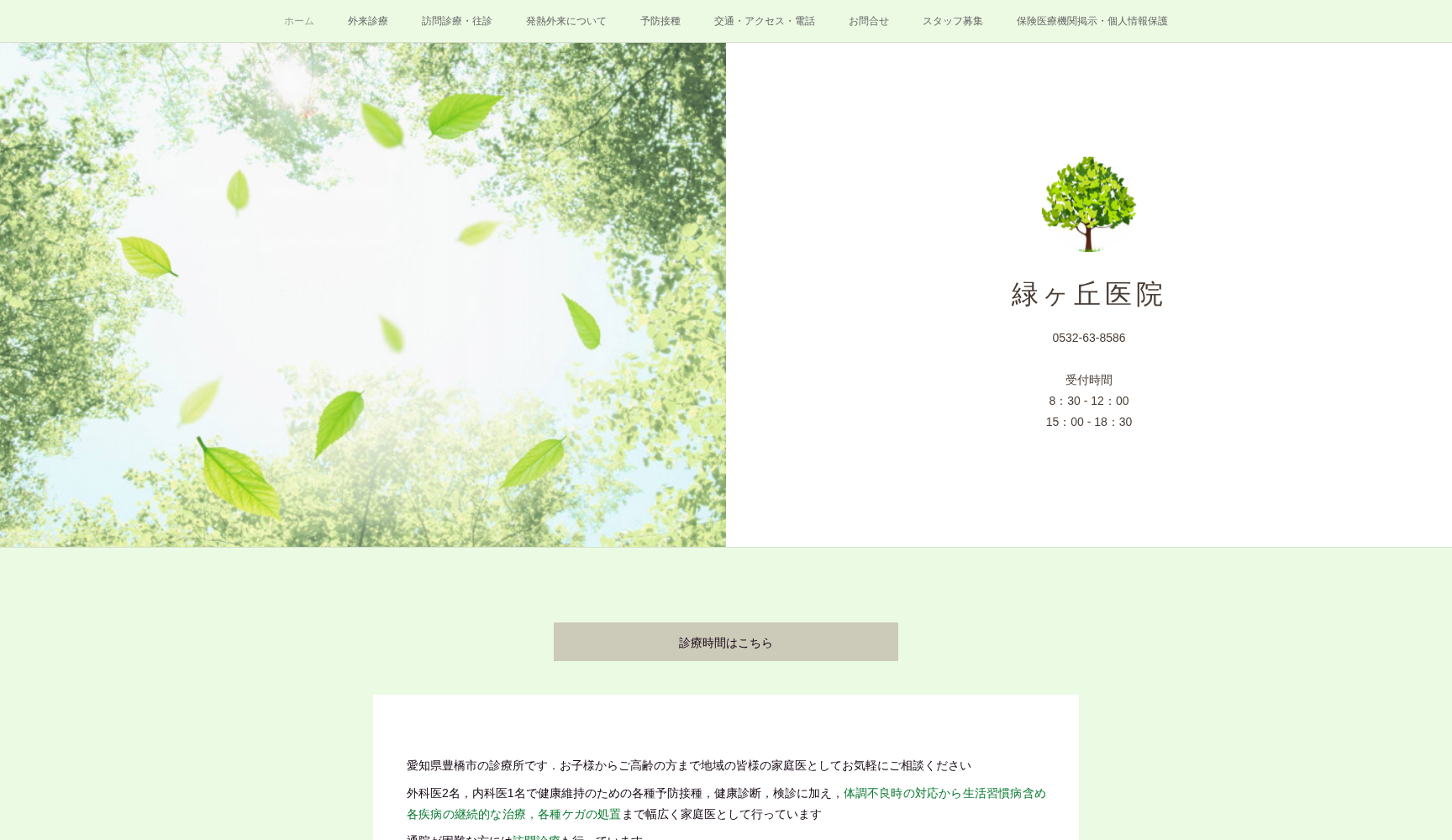Viewport: 1452px width, 840px height.
Task: Navigate to 発熱外来について
Action: [566, 21]
